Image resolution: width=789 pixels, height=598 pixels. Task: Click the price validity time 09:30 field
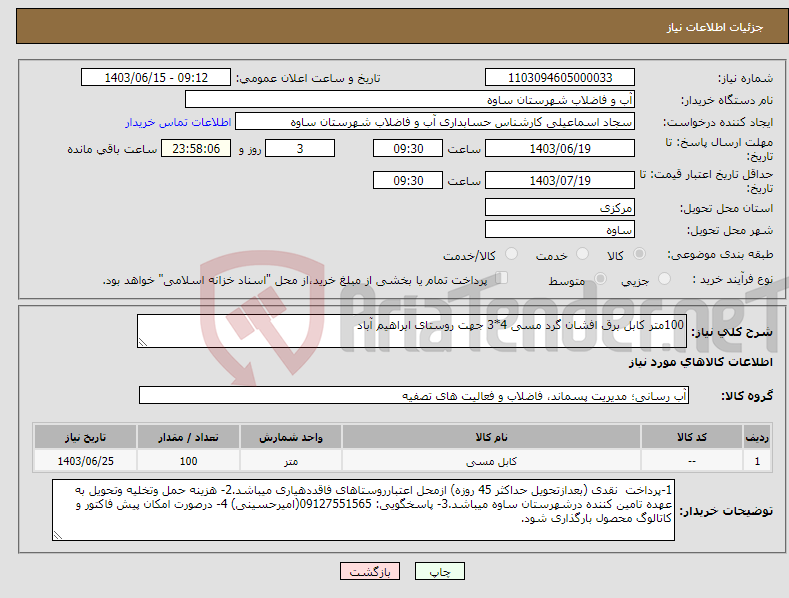click(x=408, y=180)
